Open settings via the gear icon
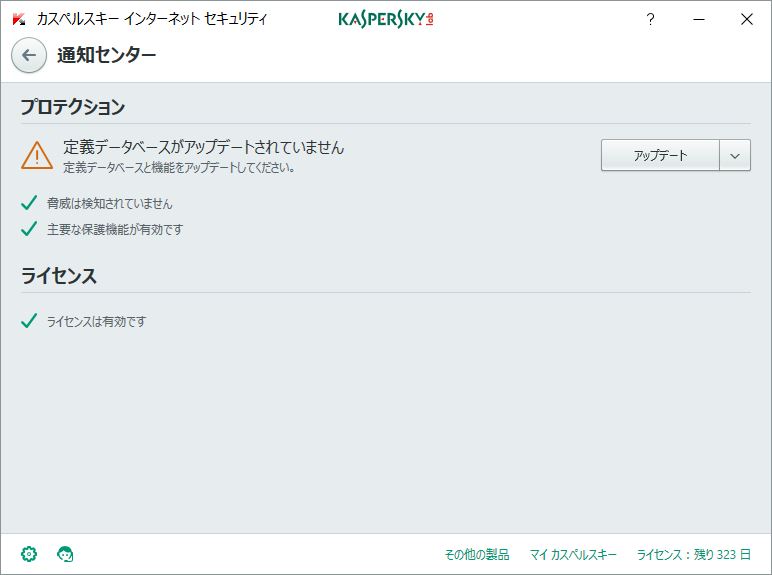 pyautogui.click(x=29, y=554)
